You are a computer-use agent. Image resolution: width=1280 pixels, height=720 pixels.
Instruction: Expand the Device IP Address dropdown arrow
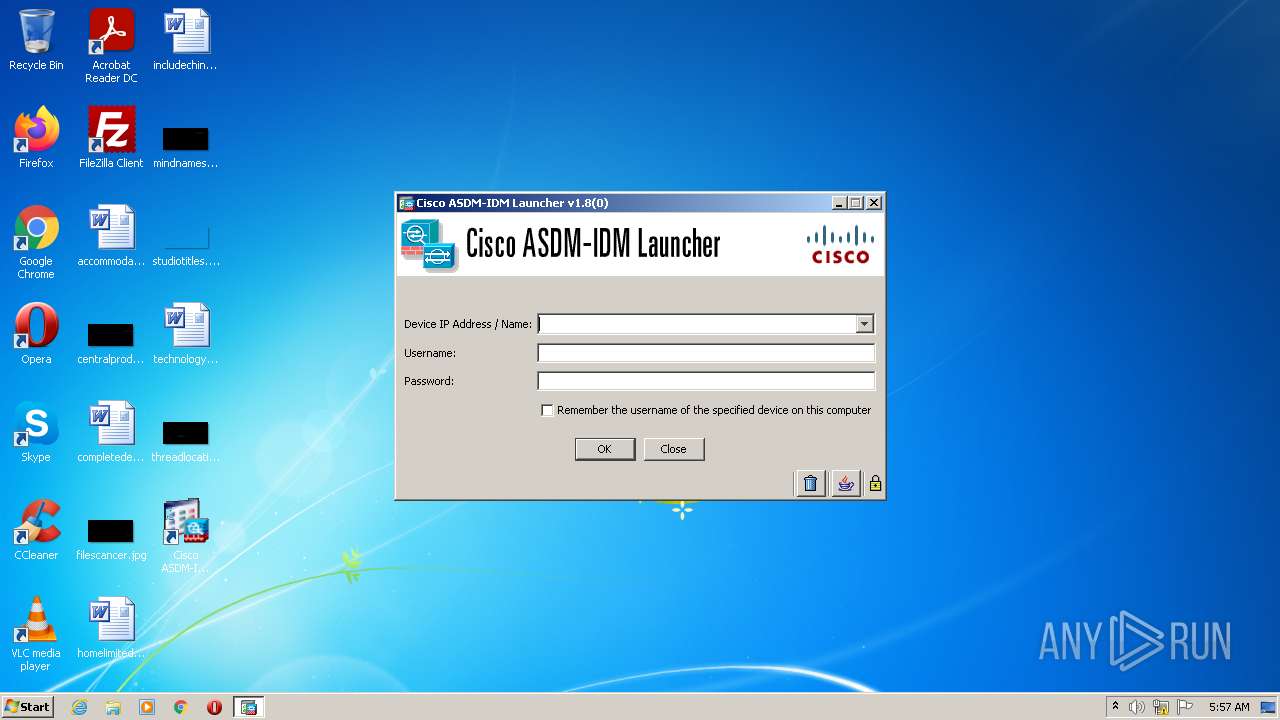pyautogui.click(x=864, y=324)
